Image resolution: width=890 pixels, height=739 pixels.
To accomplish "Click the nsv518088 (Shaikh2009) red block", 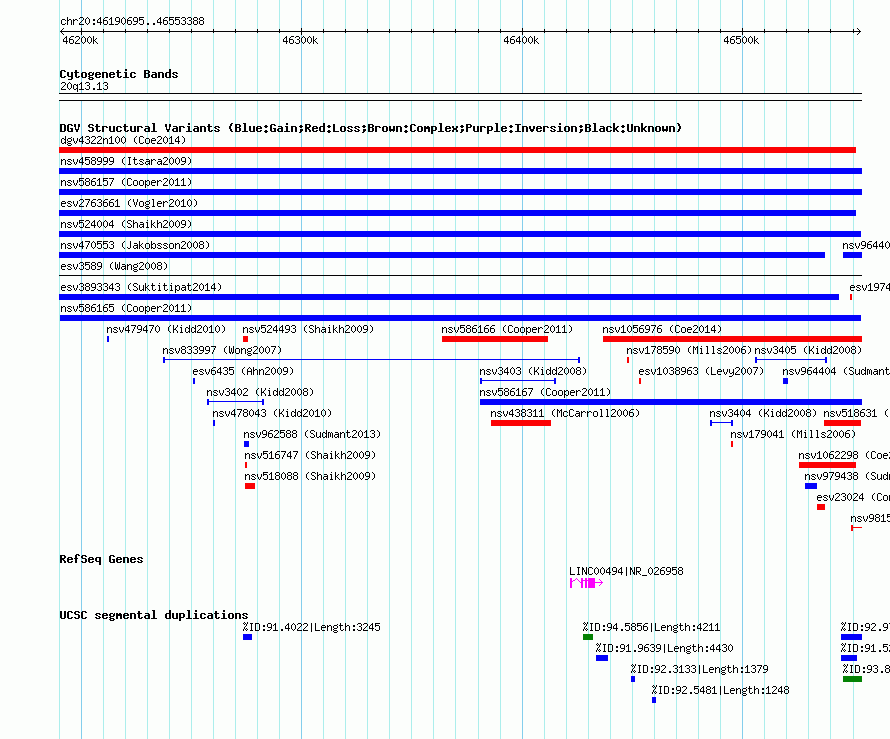I will click(x=250, y=486).
